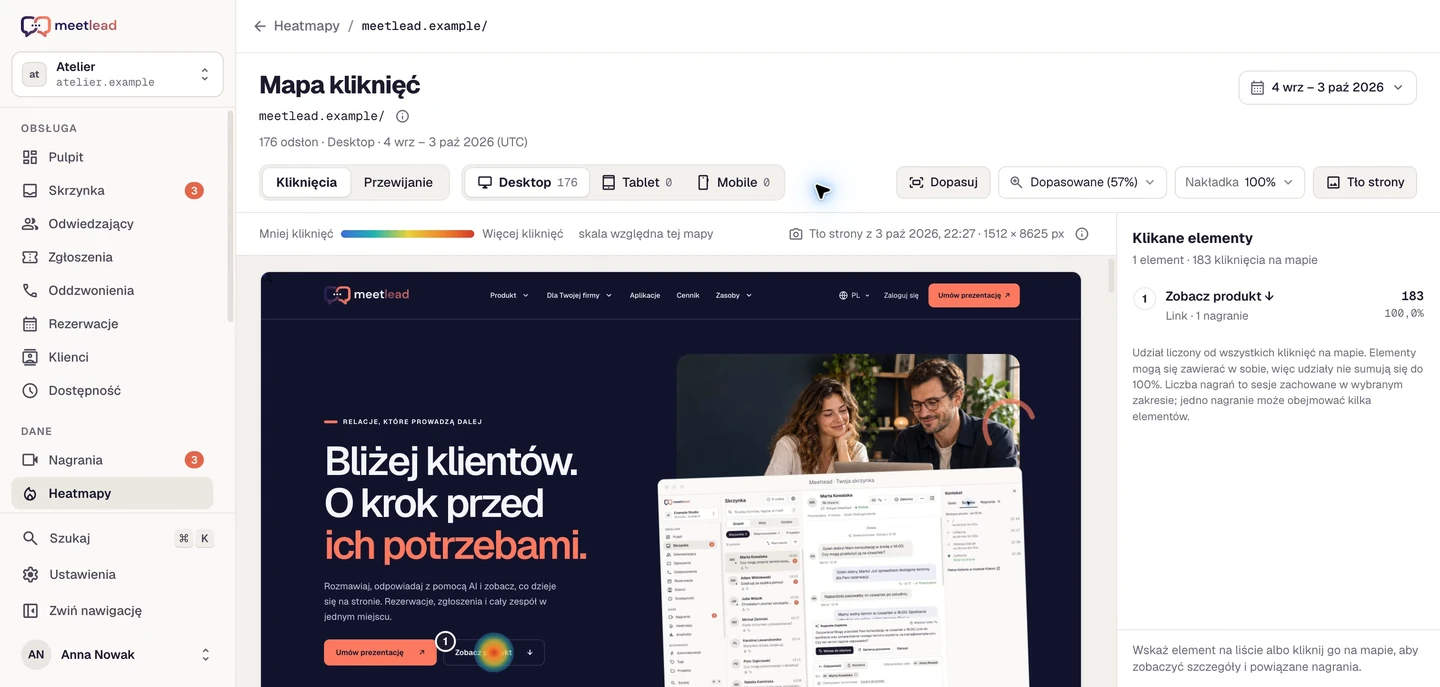
Task: Click the Skrzynka badge showing 3
Action: point(194,190)
